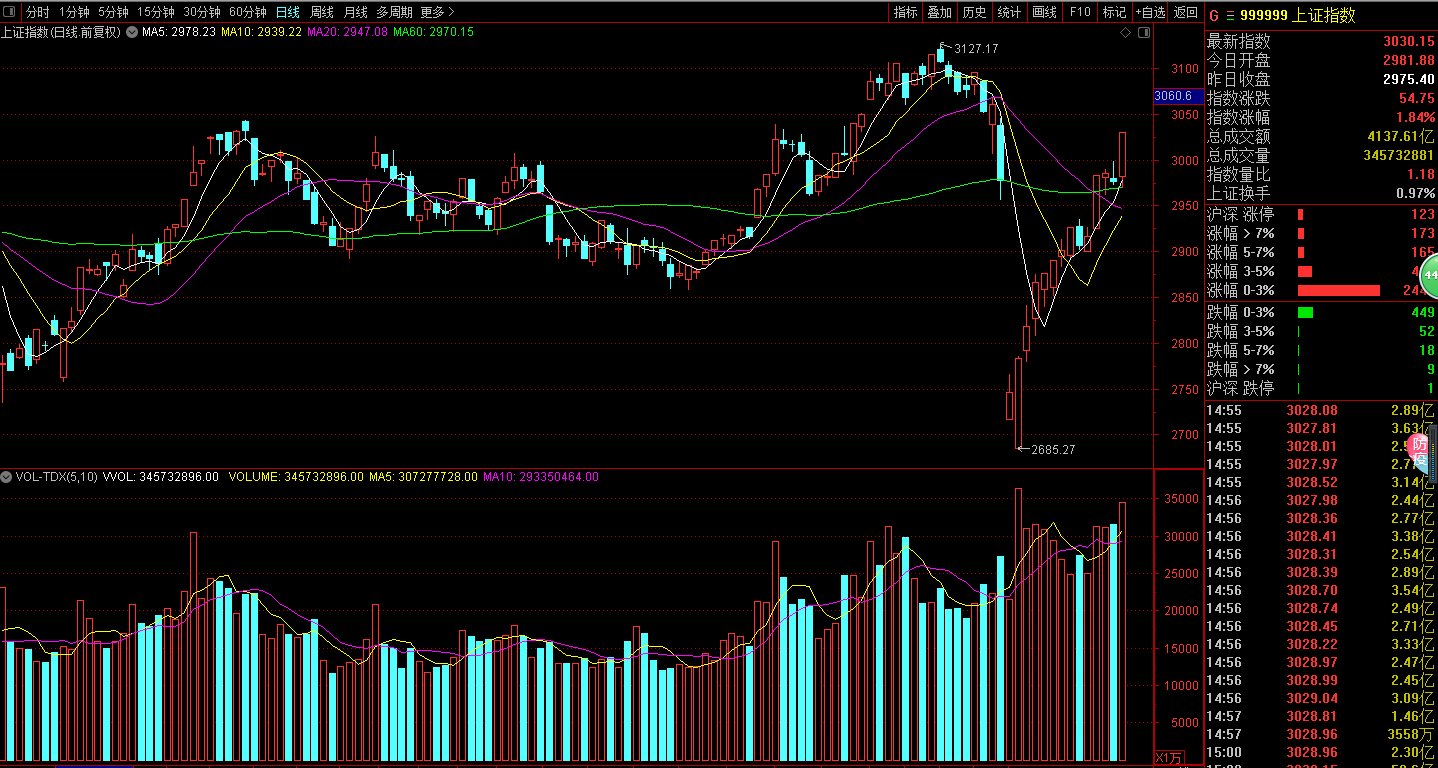Click the MA5: 2978.23 legend
Screen dimensions: 1438x768
click(179, 32)
